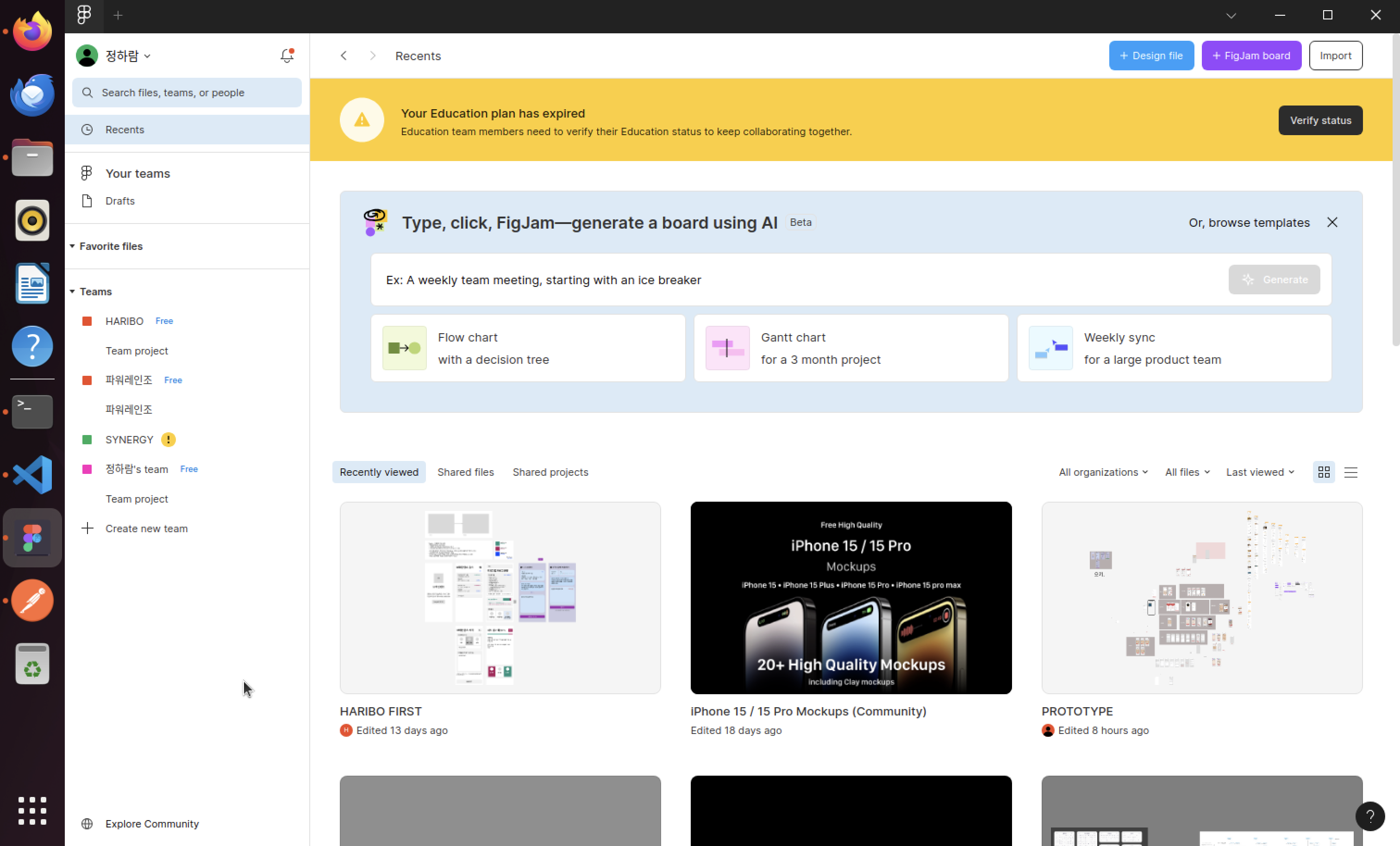Viewport: 1400px width, 846px height.
Task: Focus the Search files, teams, or people field
Action: point(187,93)
